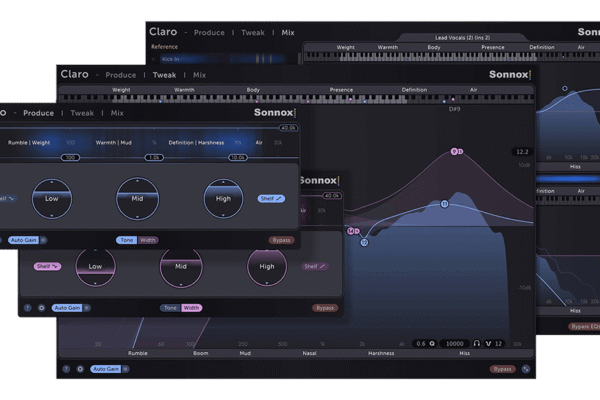
Task: Open help in the Tweak window footer
Action: [x=66, y=369]
